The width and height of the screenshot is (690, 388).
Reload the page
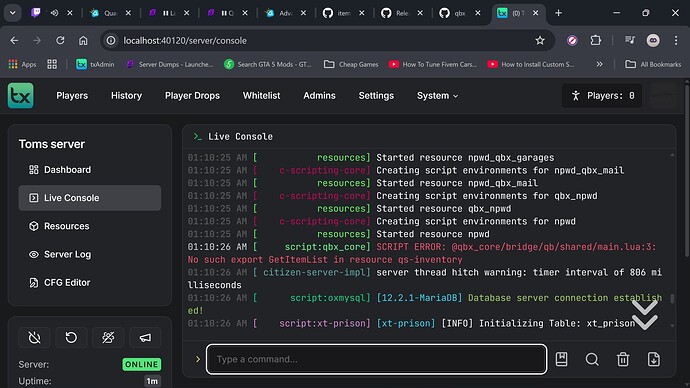point(60,40)
